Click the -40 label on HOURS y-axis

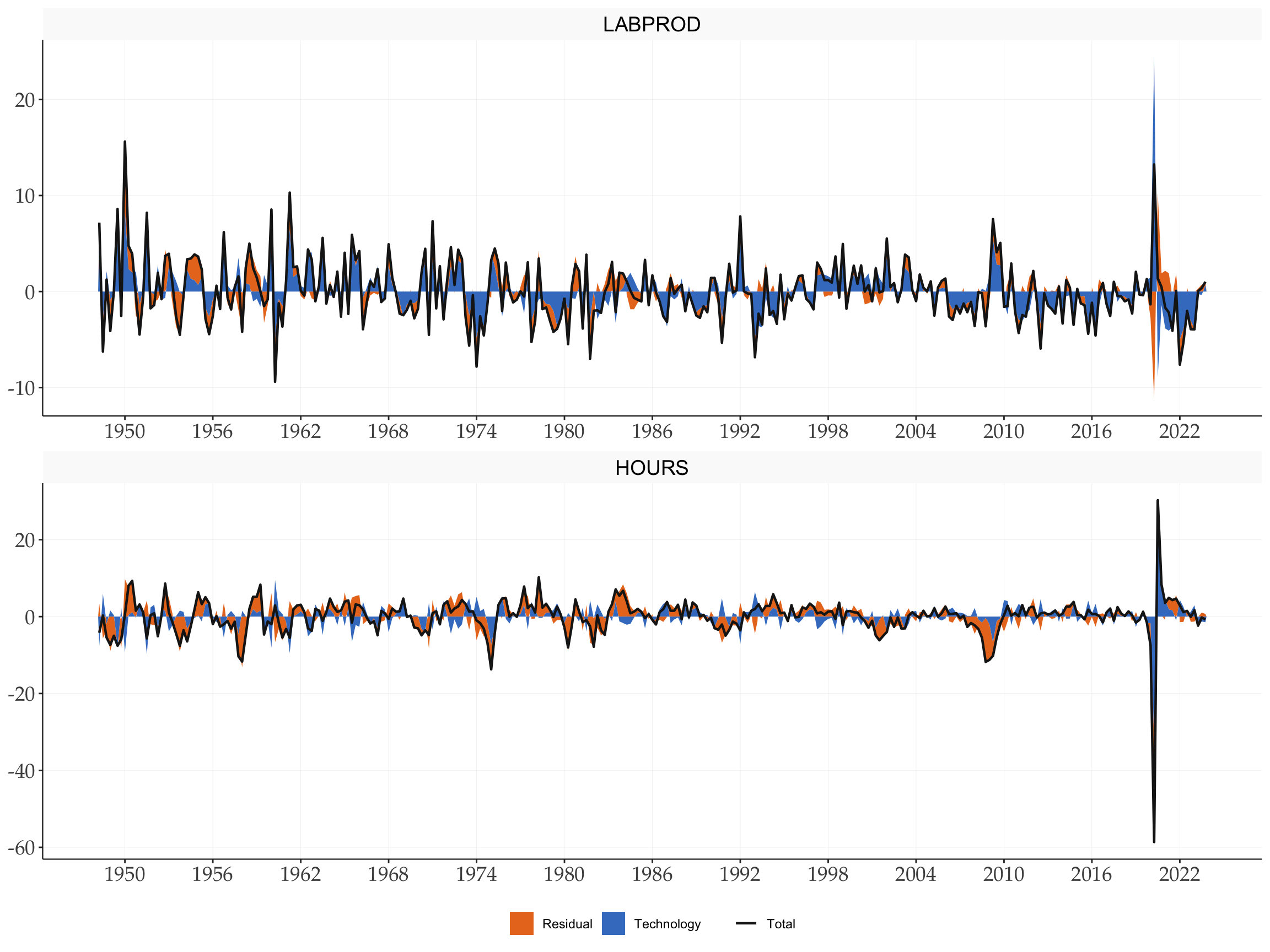pyautogui.click(x=22, y=771)
